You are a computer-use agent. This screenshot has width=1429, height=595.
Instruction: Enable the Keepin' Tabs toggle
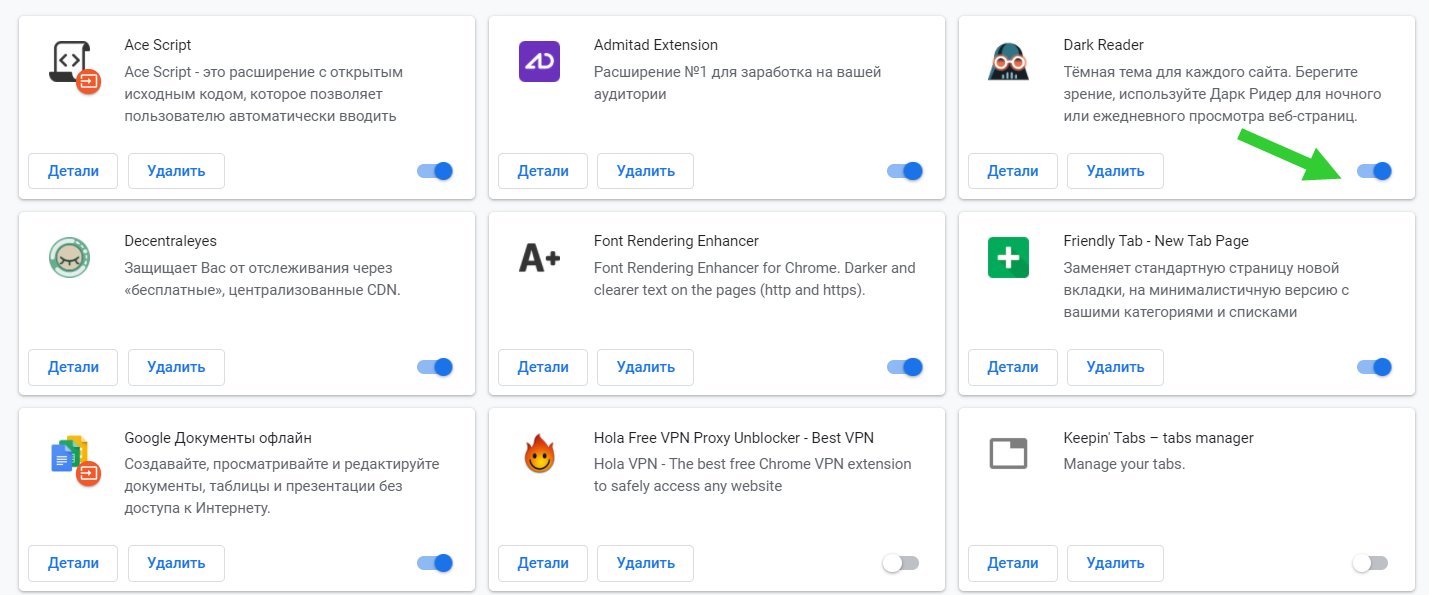click(1370, 563)
